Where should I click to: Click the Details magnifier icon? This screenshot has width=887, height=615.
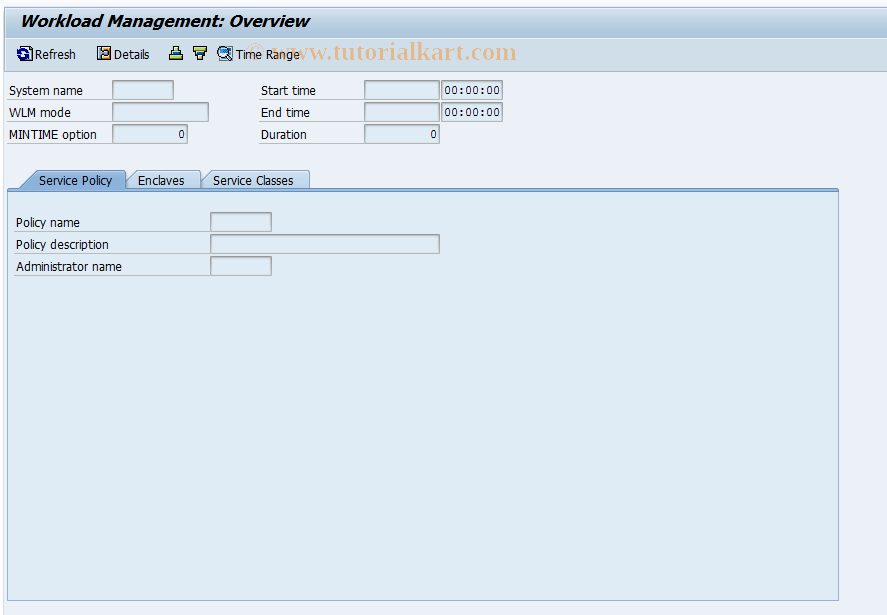[103, 53]
